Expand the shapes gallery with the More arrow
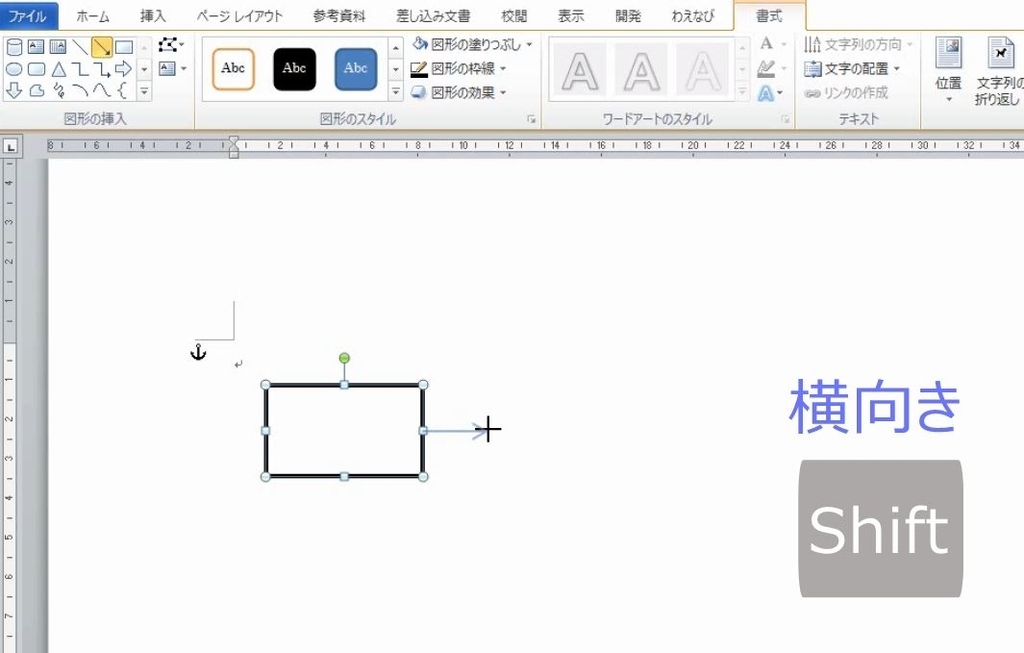1024x653 pixels. (x=144, y=90)
